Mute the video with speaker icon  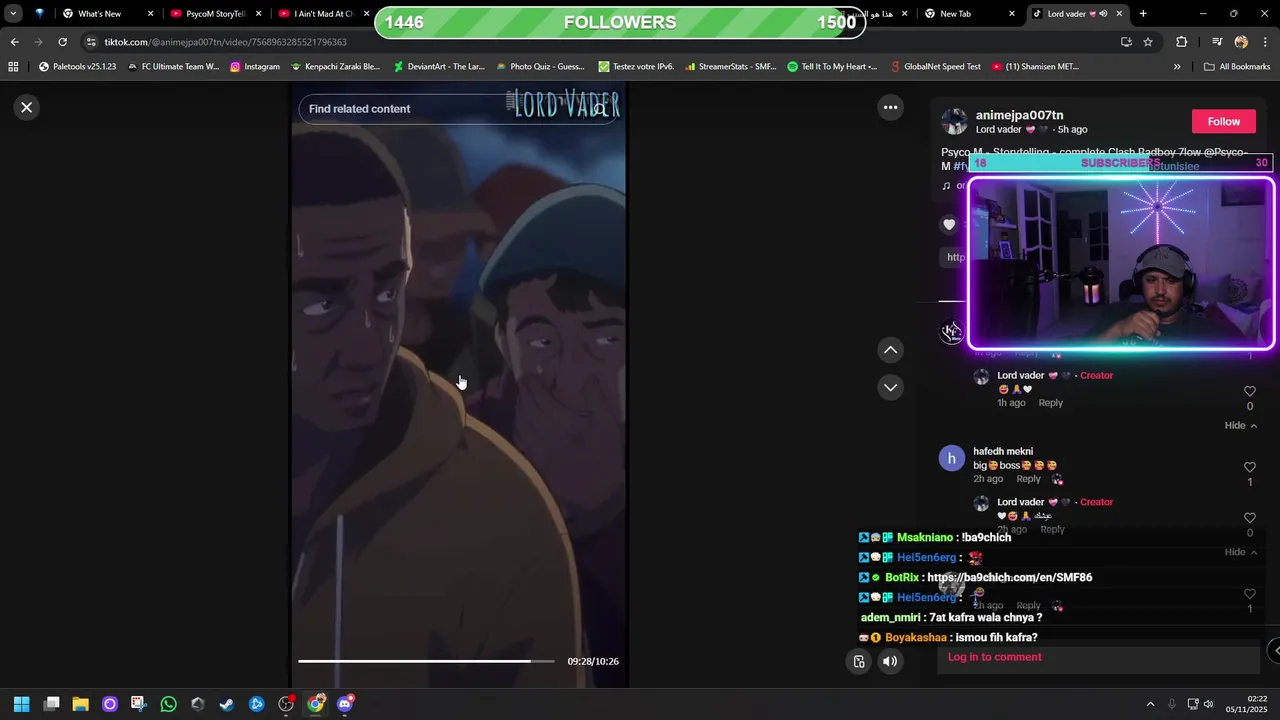point(890,661)
